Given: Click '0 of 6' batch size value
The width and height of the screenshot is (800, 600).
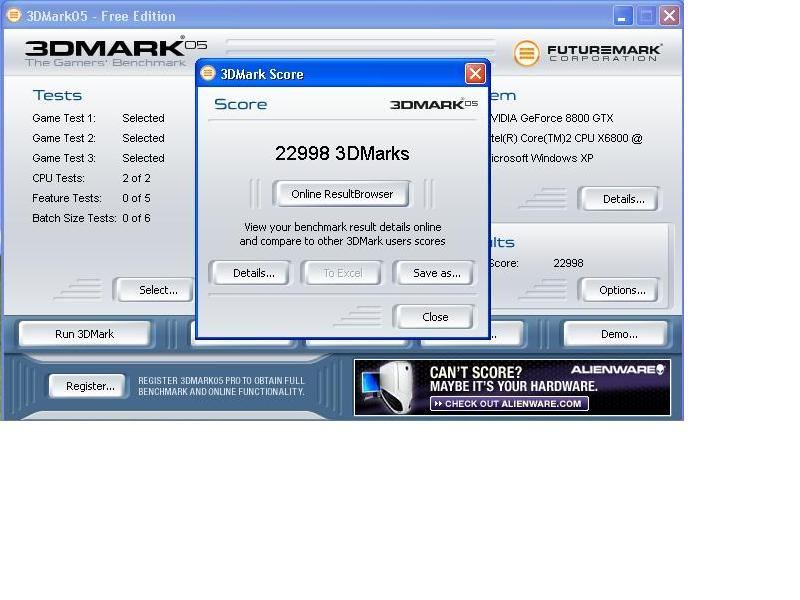Looking at the screenshot, I should 136,218.
